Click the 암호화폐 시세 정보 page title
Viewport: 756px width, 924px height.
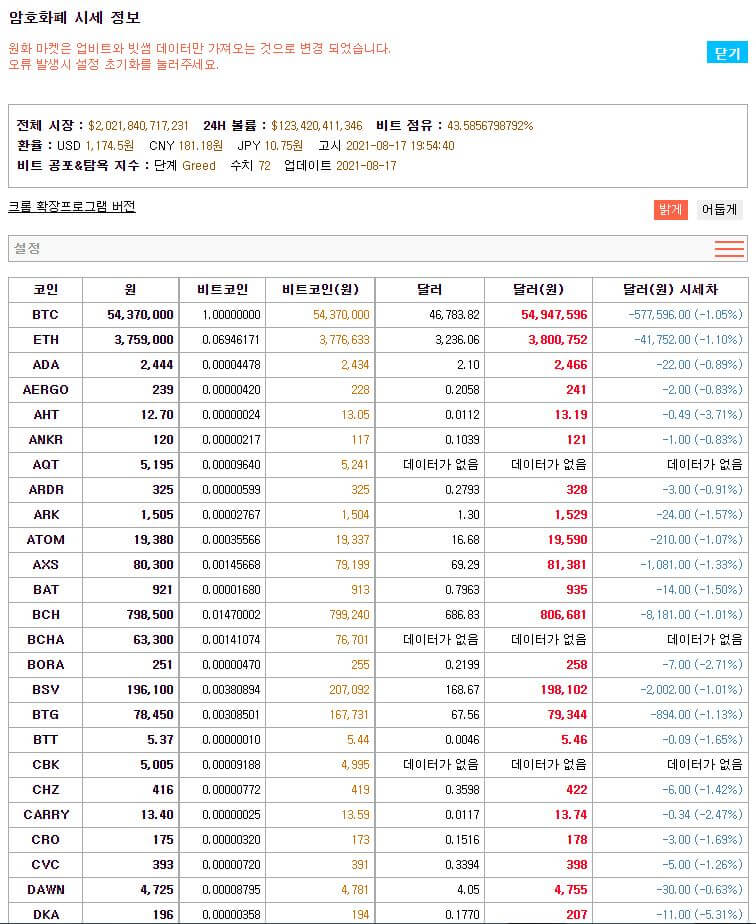pos(75,17)
